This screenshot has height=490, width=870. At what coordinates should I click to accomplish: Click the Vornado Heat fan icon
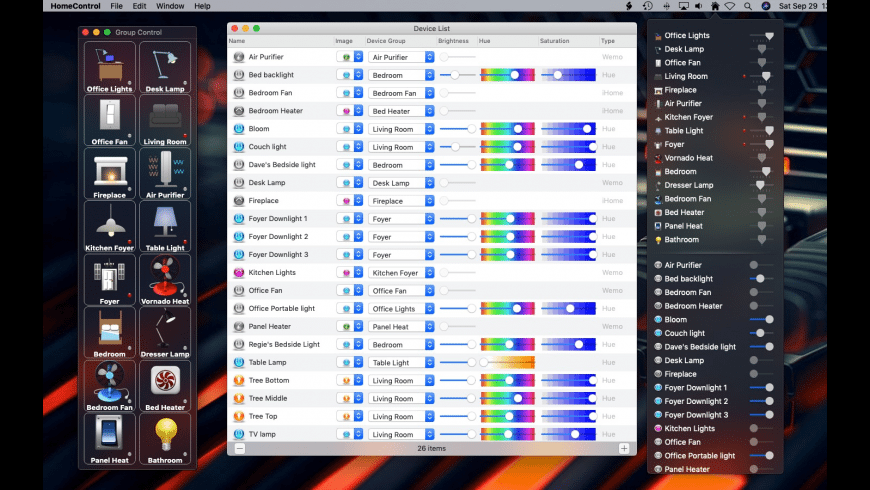point(164,277)
